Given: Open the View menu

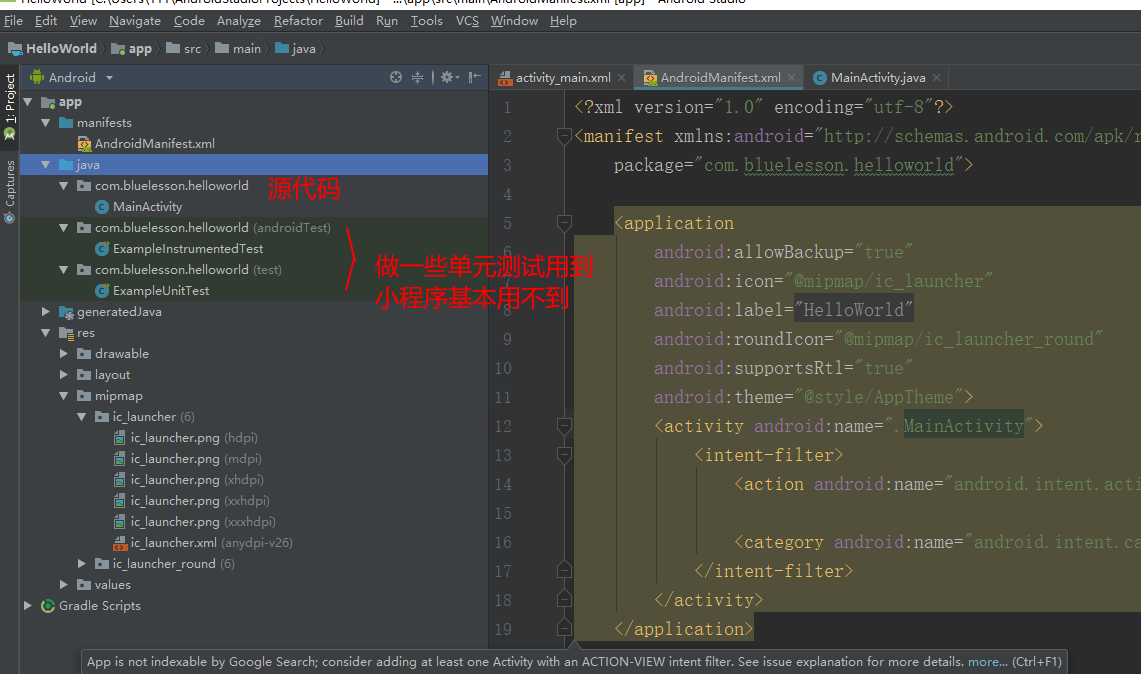Looking at the screenshot, I should [83, 21].
